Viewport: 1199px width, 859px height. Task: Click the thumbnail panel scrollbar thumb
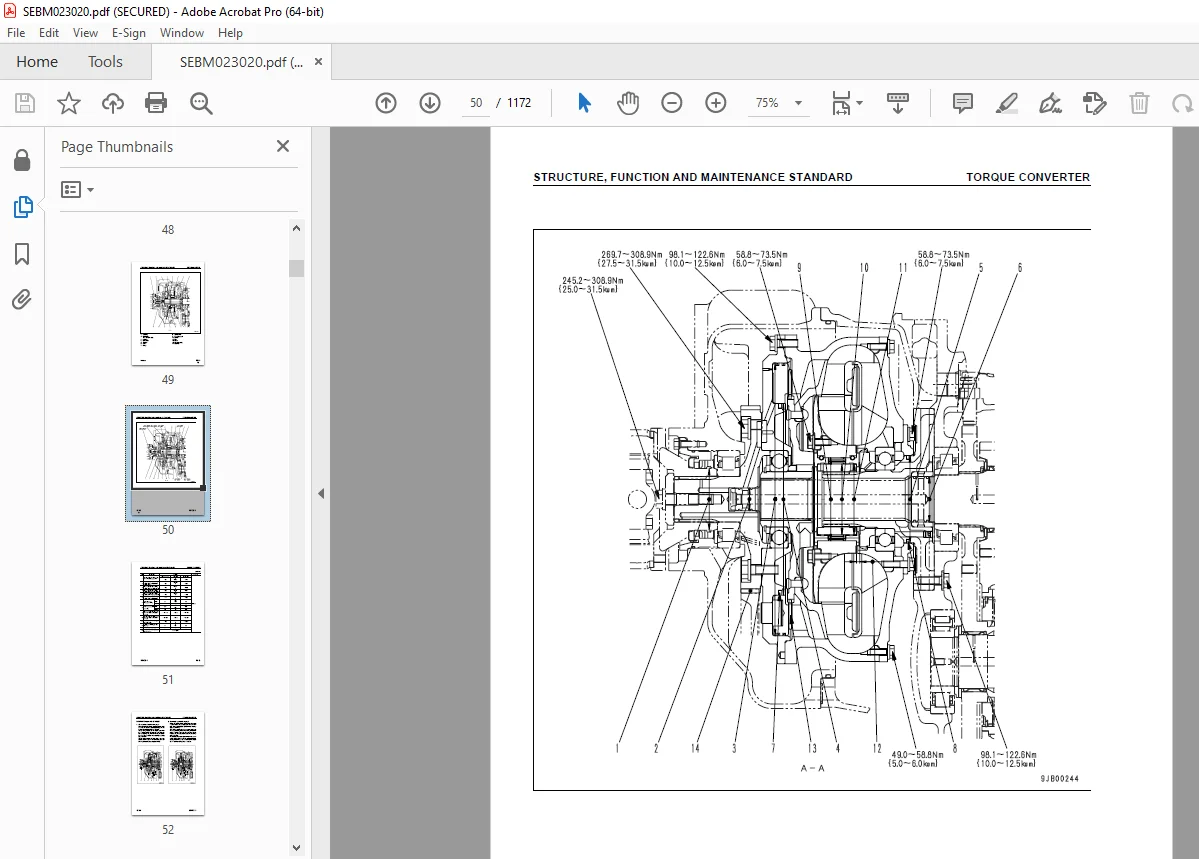(297, 268)
